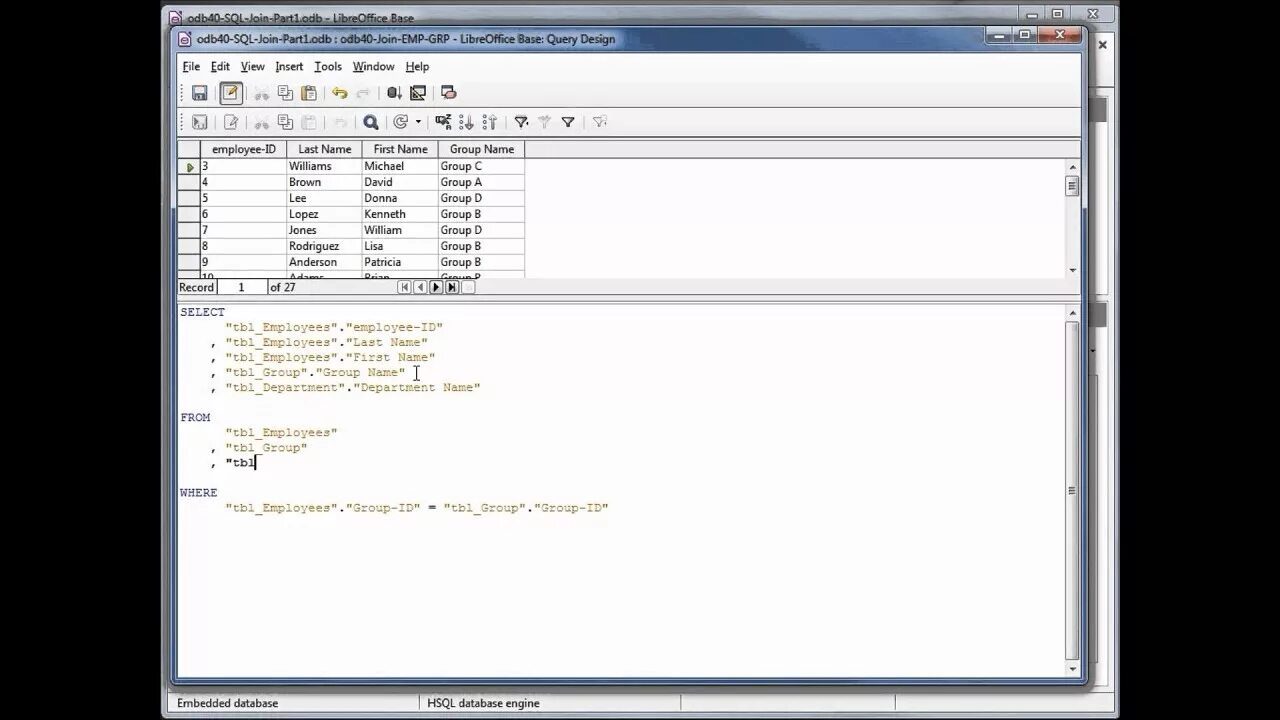Open the Insert menu

(x=289, y=66)
